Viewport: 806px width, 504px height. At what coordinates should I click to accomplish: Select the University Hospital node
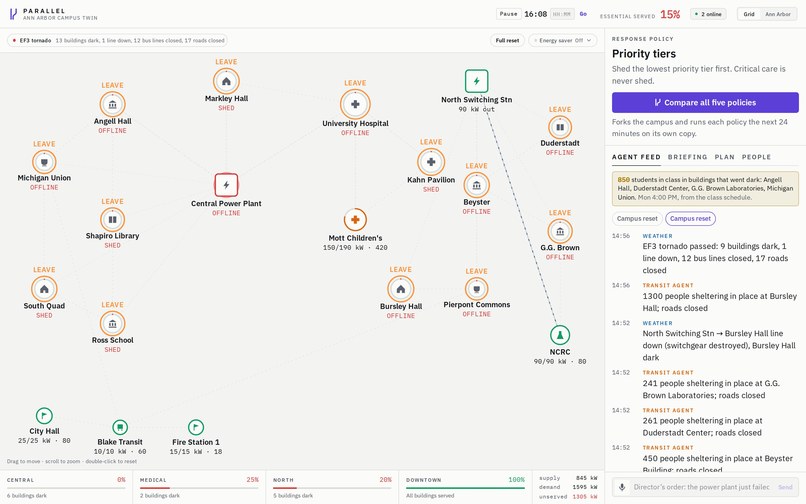click(355, 104)
